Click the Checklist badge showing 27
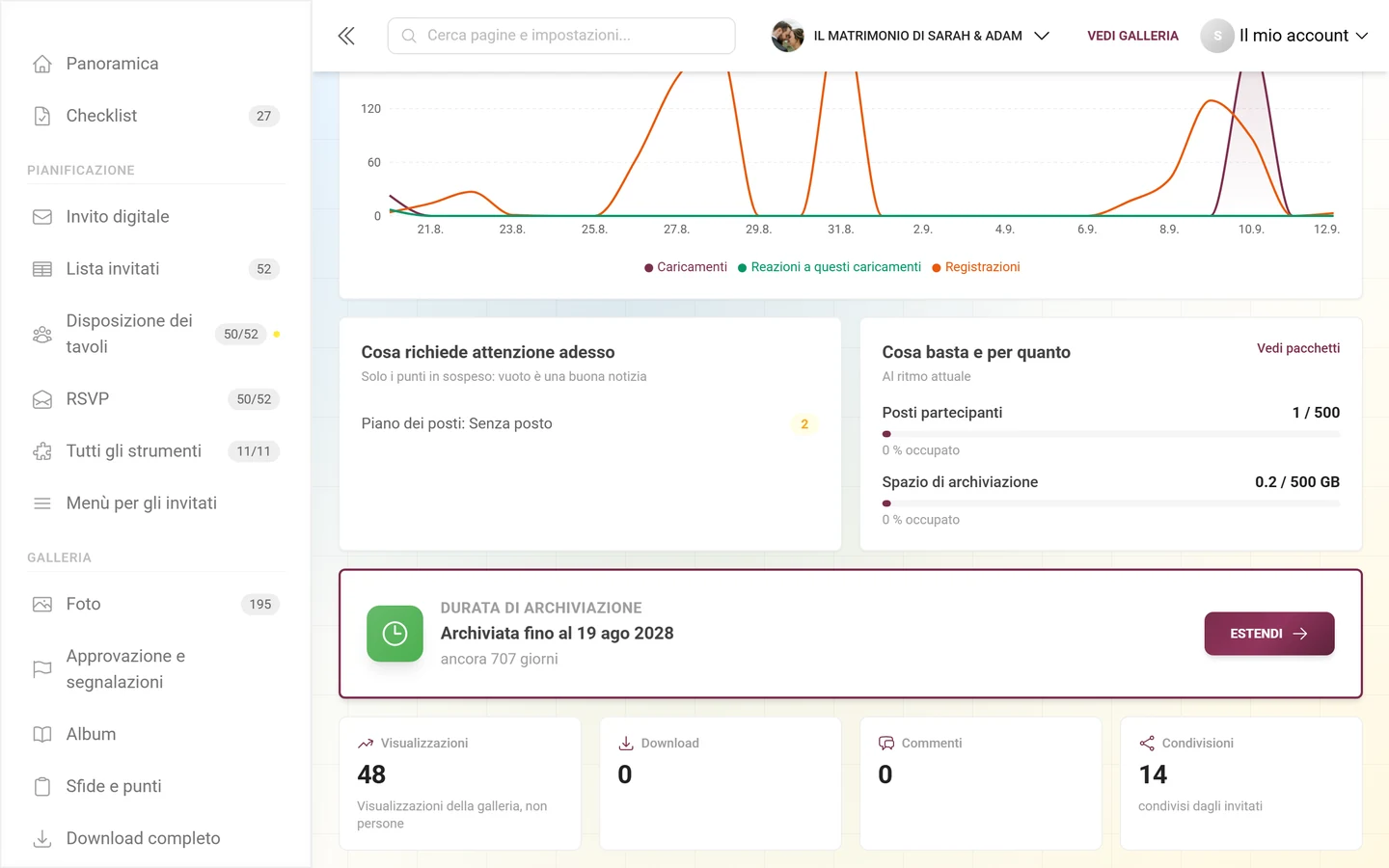Image resolution: width=1389 pixels, height=868 pixels. point(264,116)
